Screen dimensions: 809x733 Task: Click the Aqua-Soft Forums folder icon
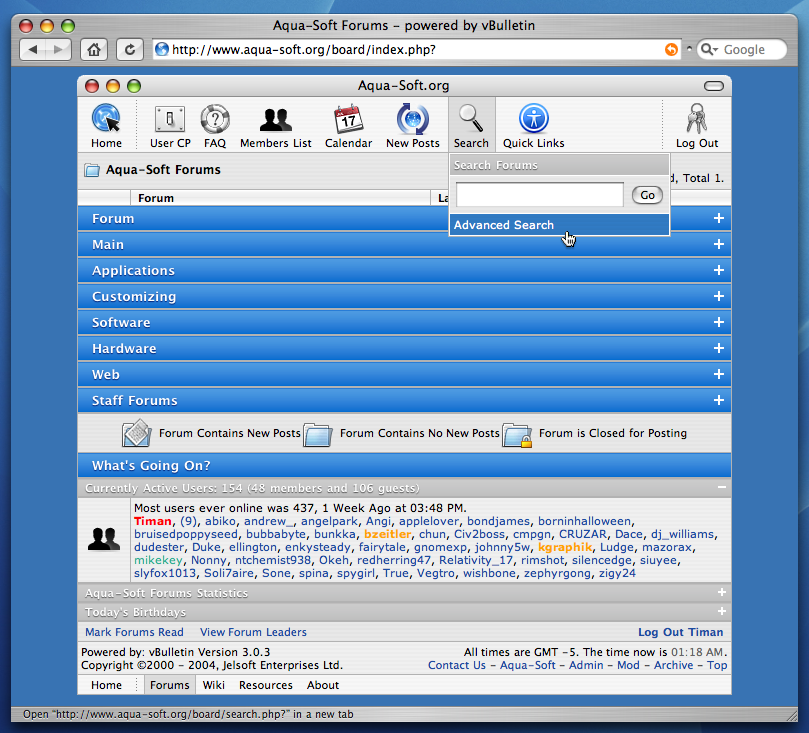click(x=92, y=170)
